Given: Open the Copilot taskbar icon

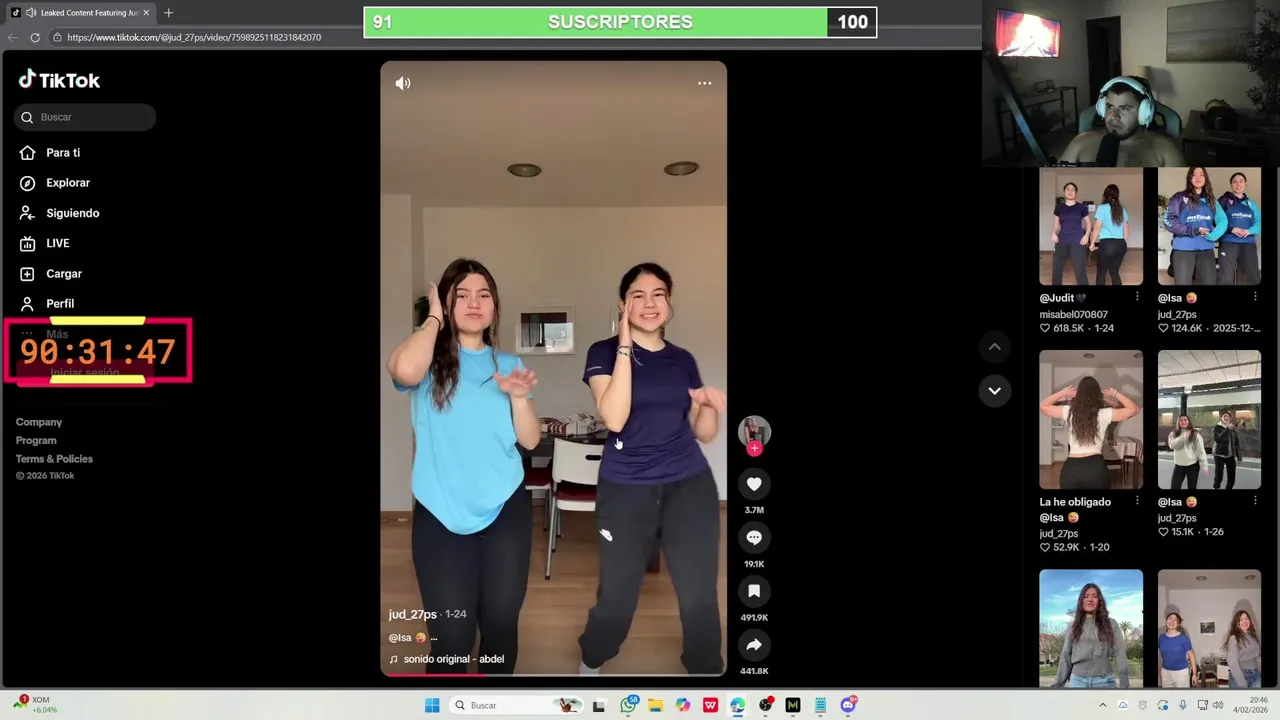Looking at the screenshot, I should (683, 705).
